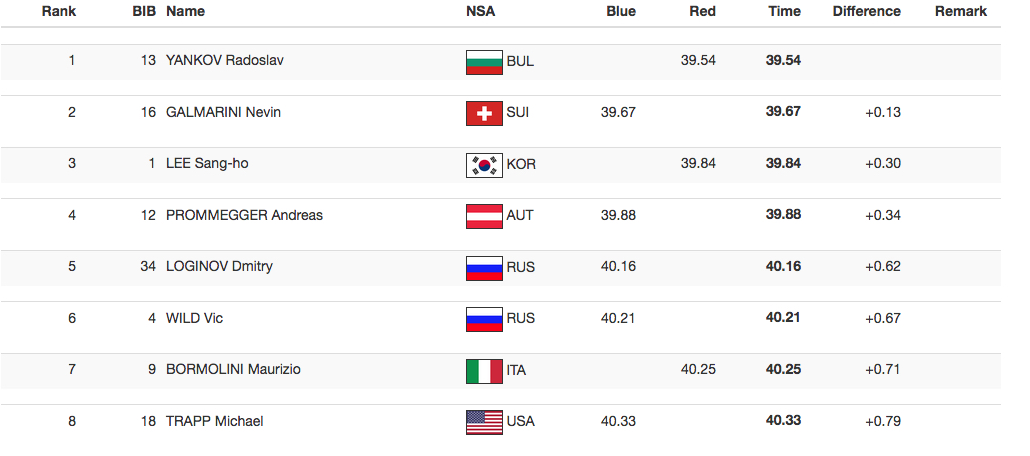1030x456 pixels.
Task: Click TRAPP Michael name
Action: [214, 421]
